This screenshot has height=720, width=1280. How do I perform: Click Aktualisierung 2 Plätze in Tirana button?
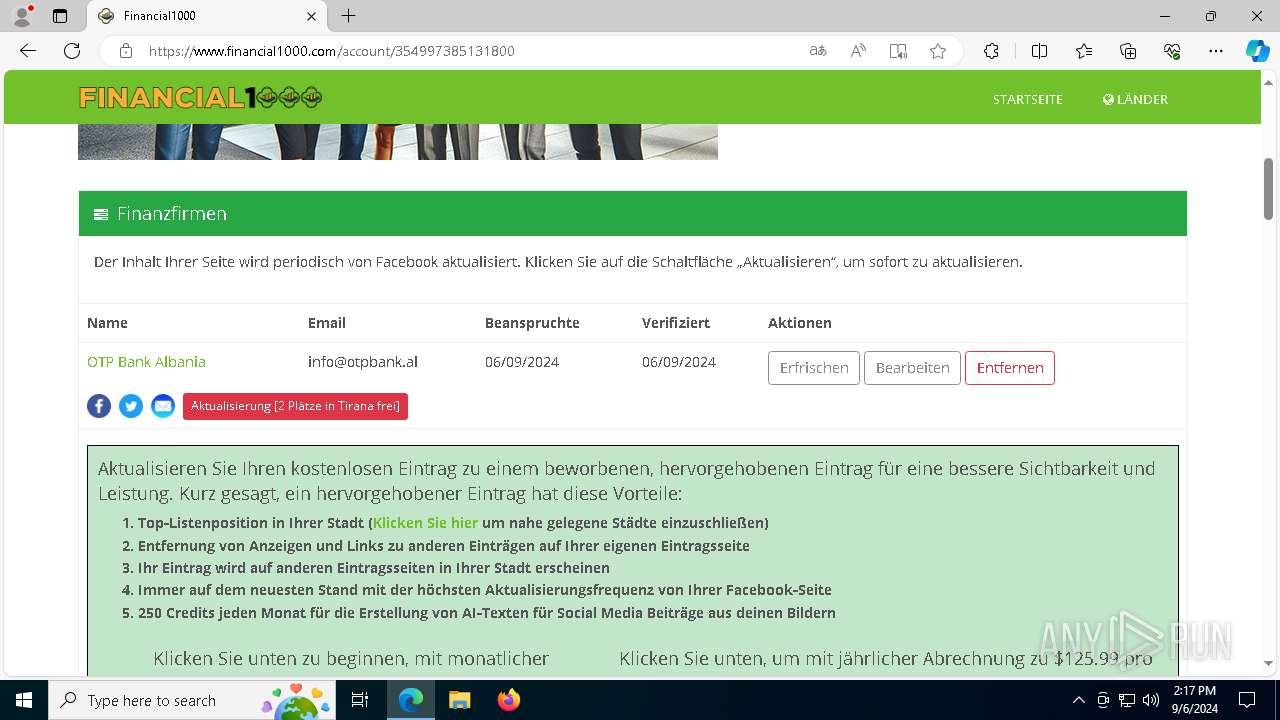coord(295,406)
